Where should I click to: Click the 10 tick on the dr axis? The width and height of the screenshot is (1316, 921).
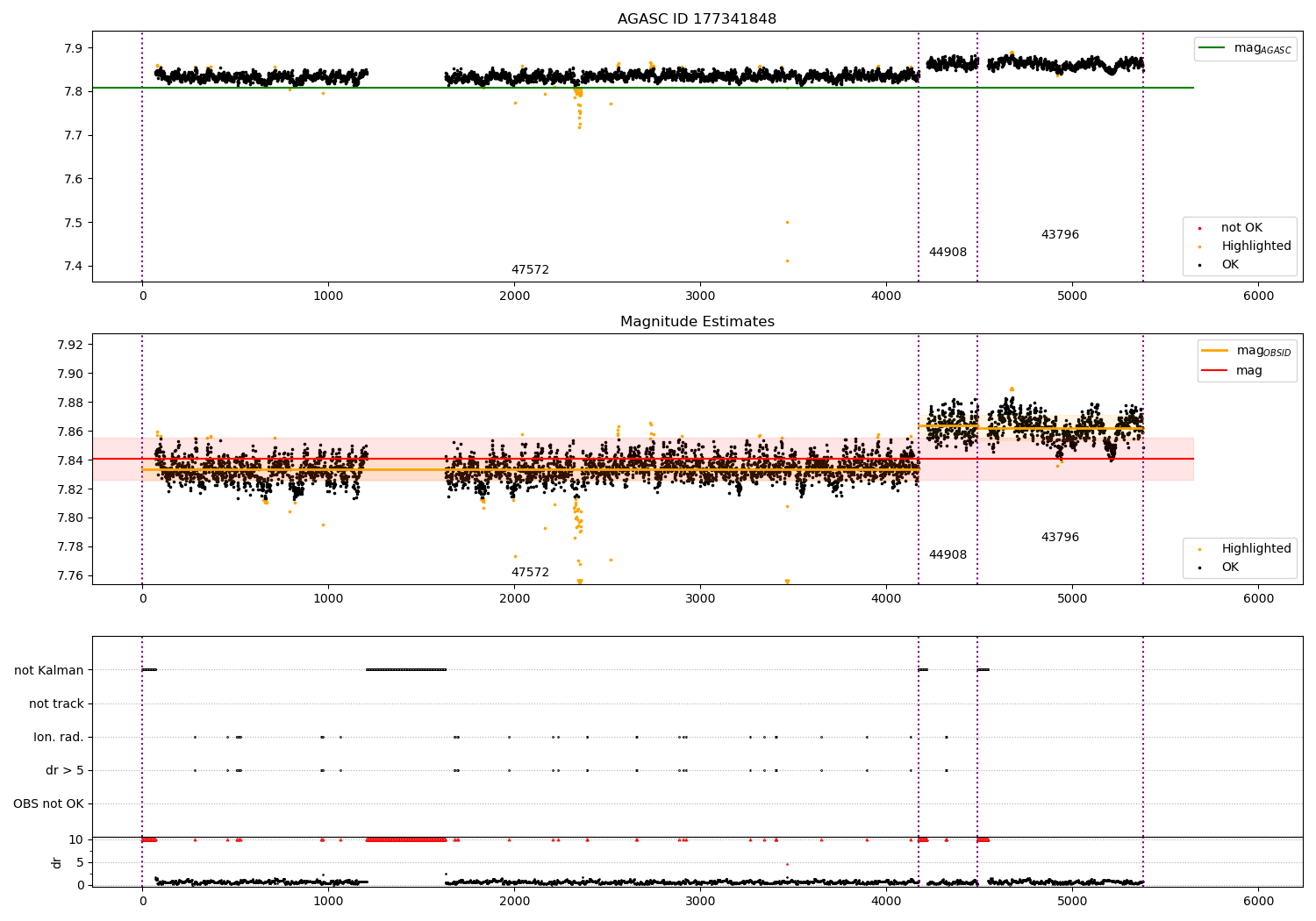pos(77,839)
